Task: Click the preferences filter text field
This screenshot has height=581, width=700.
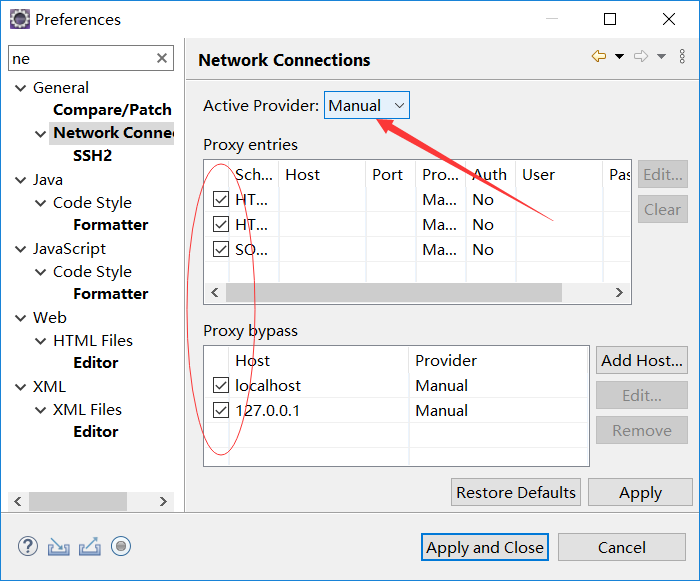Action: click(80, 59)
